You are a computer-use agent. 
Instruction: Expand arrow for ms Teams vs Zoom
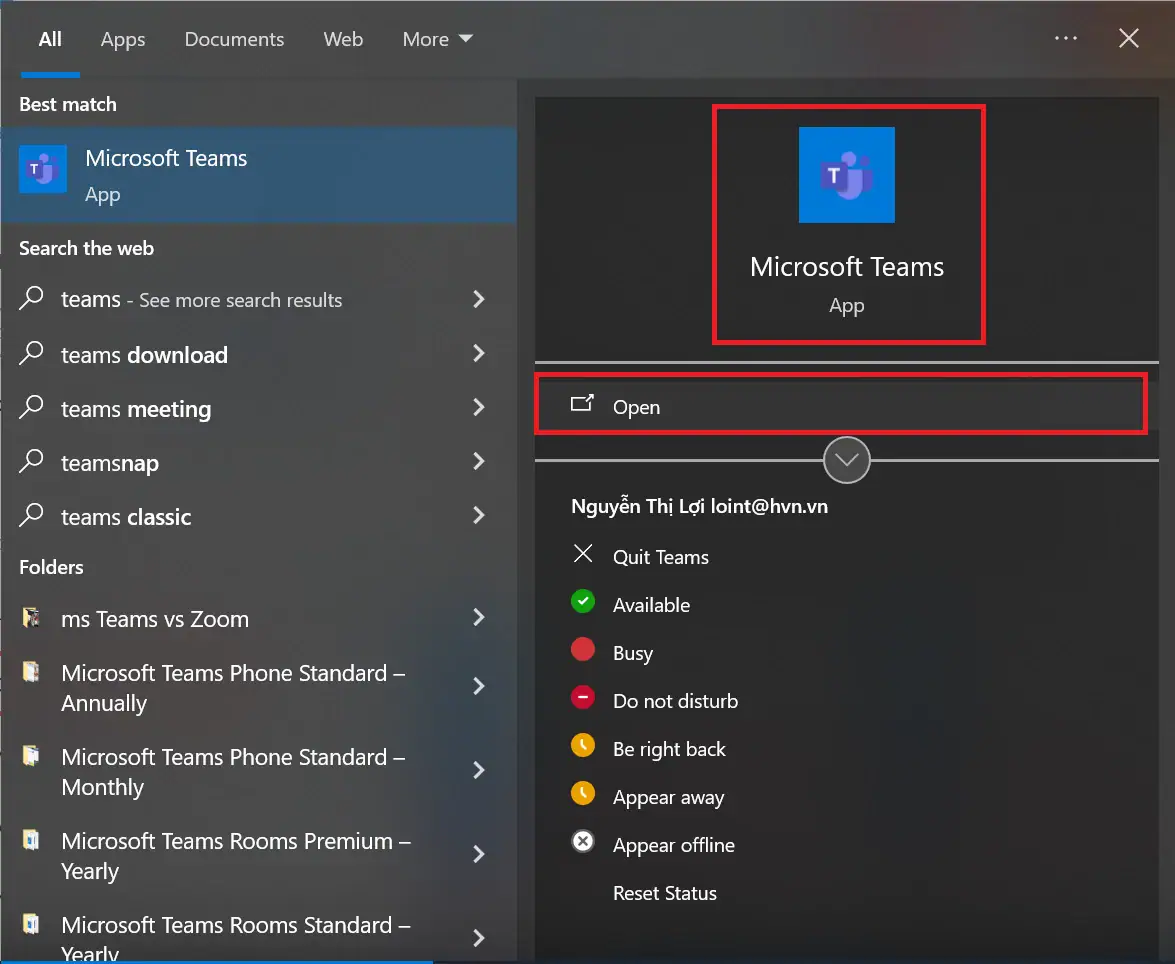(x=479, y=618)
